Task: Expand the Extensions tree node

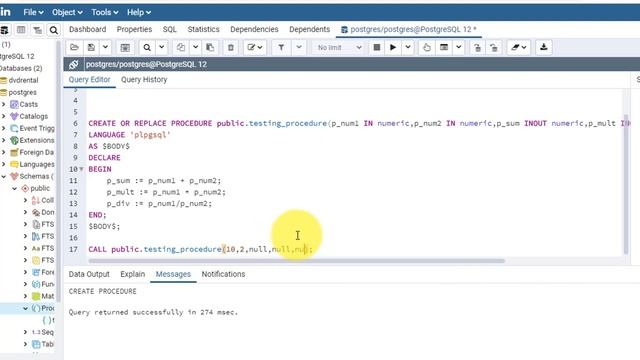Action: click(x=4, y=140)
